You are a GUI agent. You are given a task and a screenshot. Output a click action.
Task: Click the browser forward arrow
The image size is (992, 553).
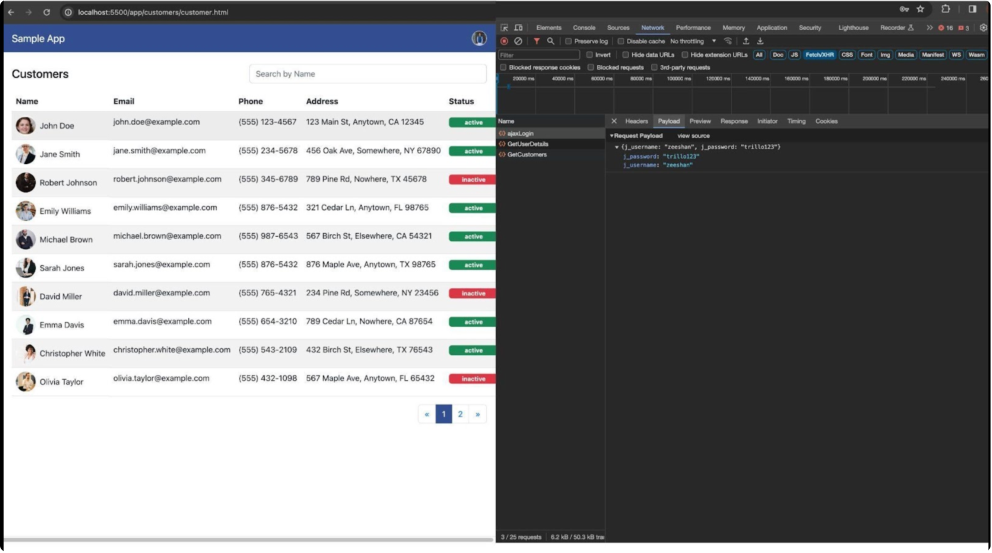click(x=28, y=12)
